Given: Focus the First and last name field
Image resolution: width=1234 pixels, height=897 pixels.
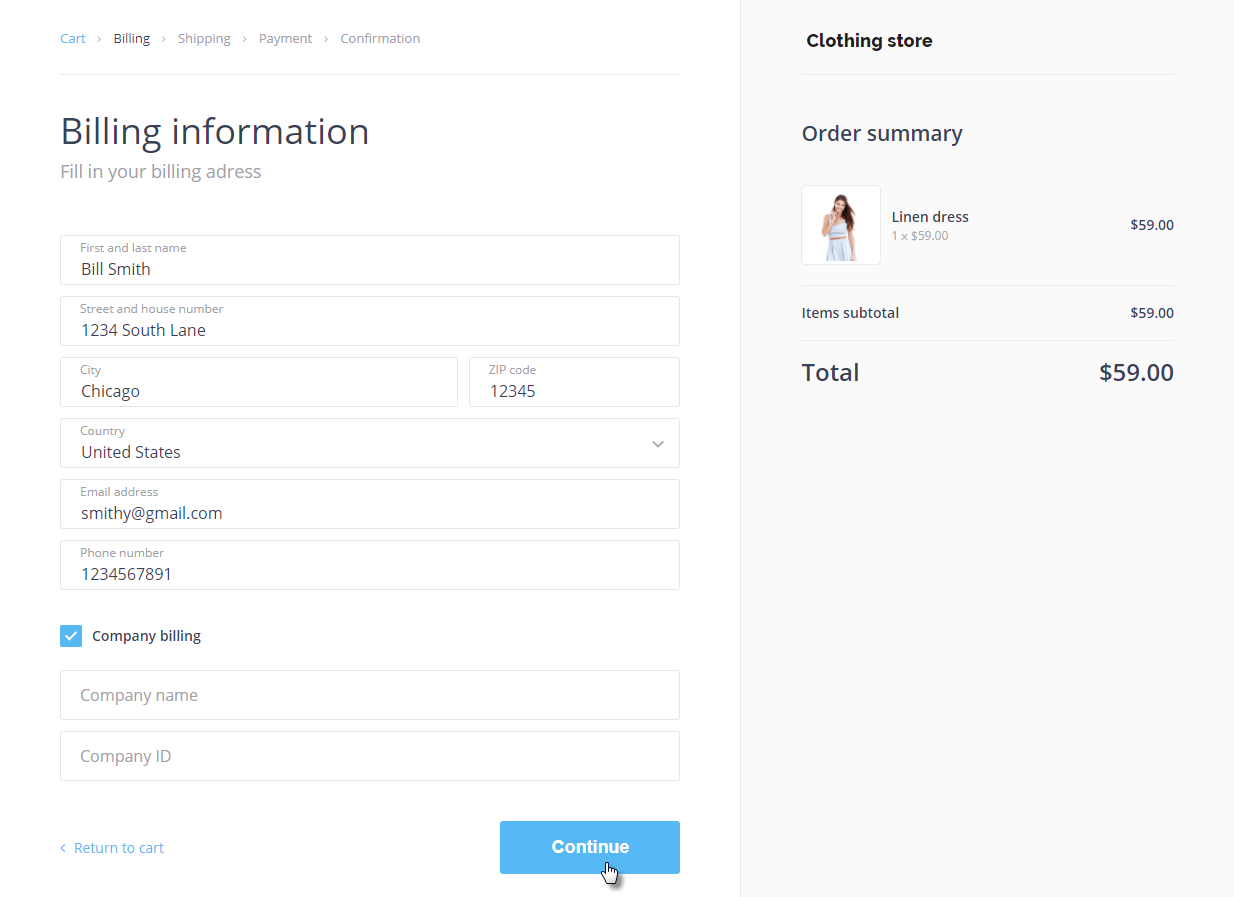Looking at the screenshot, I should click(369, 261).
